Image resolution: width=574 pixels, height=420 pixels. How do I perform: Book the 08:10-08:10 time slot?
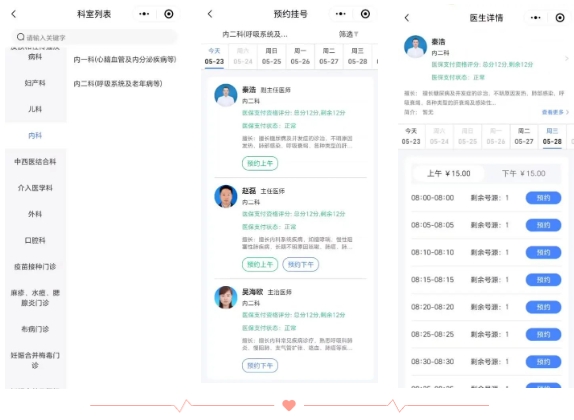[x=543, y=252]
